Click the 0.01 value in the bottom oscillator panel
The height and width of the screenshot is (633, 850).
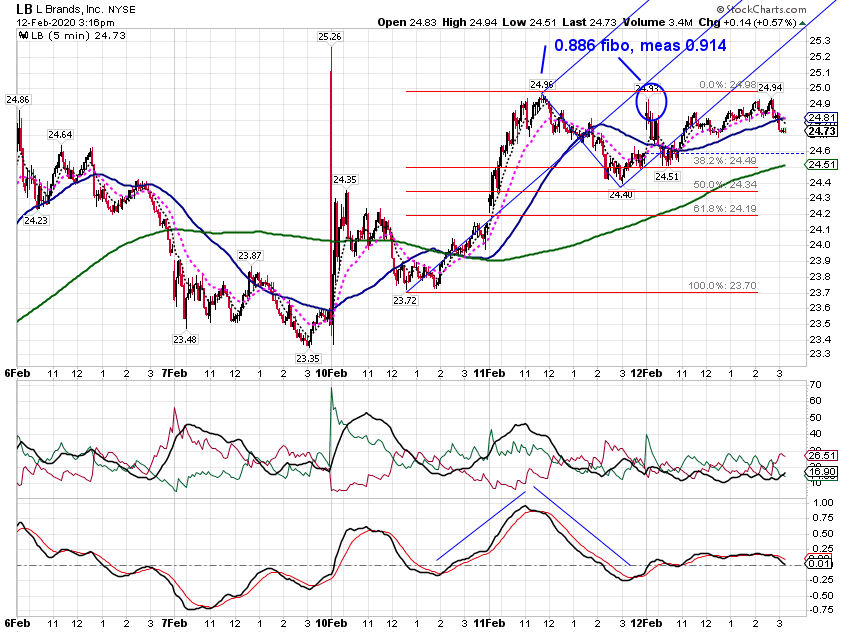point(820,564)
